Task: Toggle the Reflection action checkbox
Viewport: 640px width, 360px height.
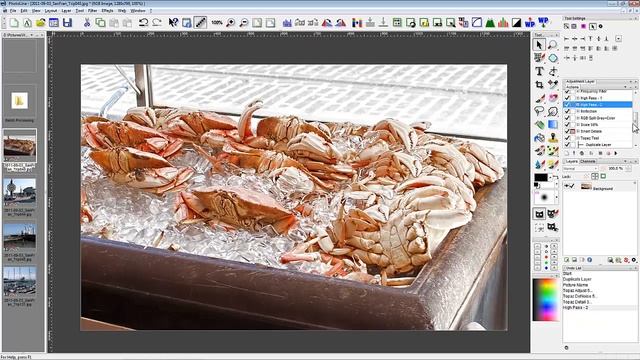Action: tap(567, 111)
